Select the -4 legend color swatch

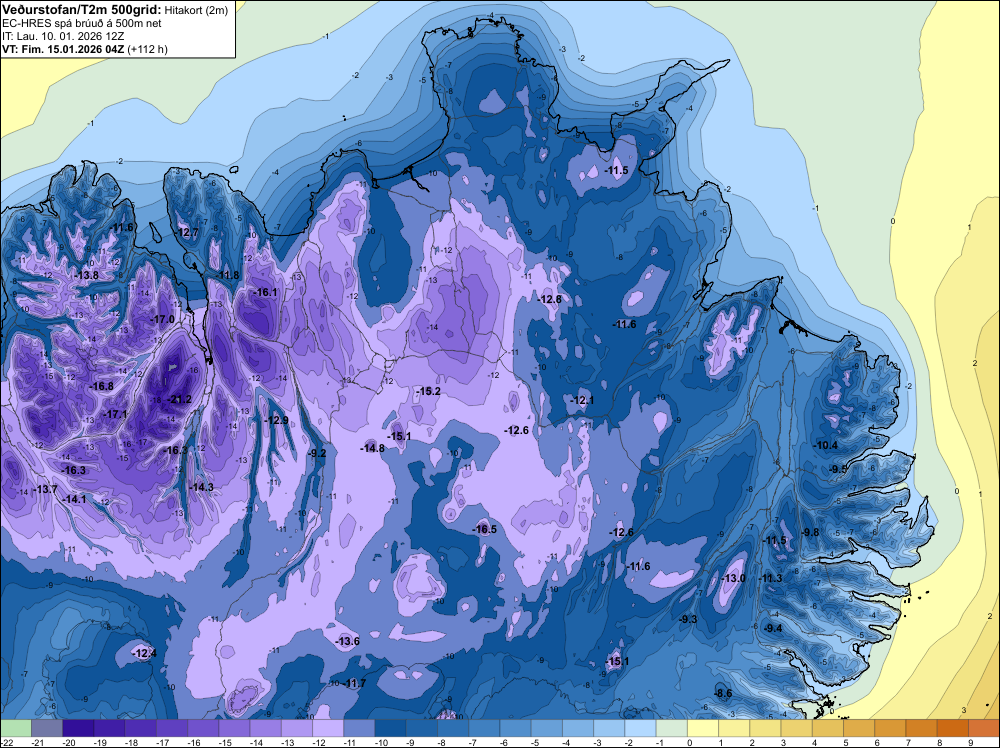[578, 729]
